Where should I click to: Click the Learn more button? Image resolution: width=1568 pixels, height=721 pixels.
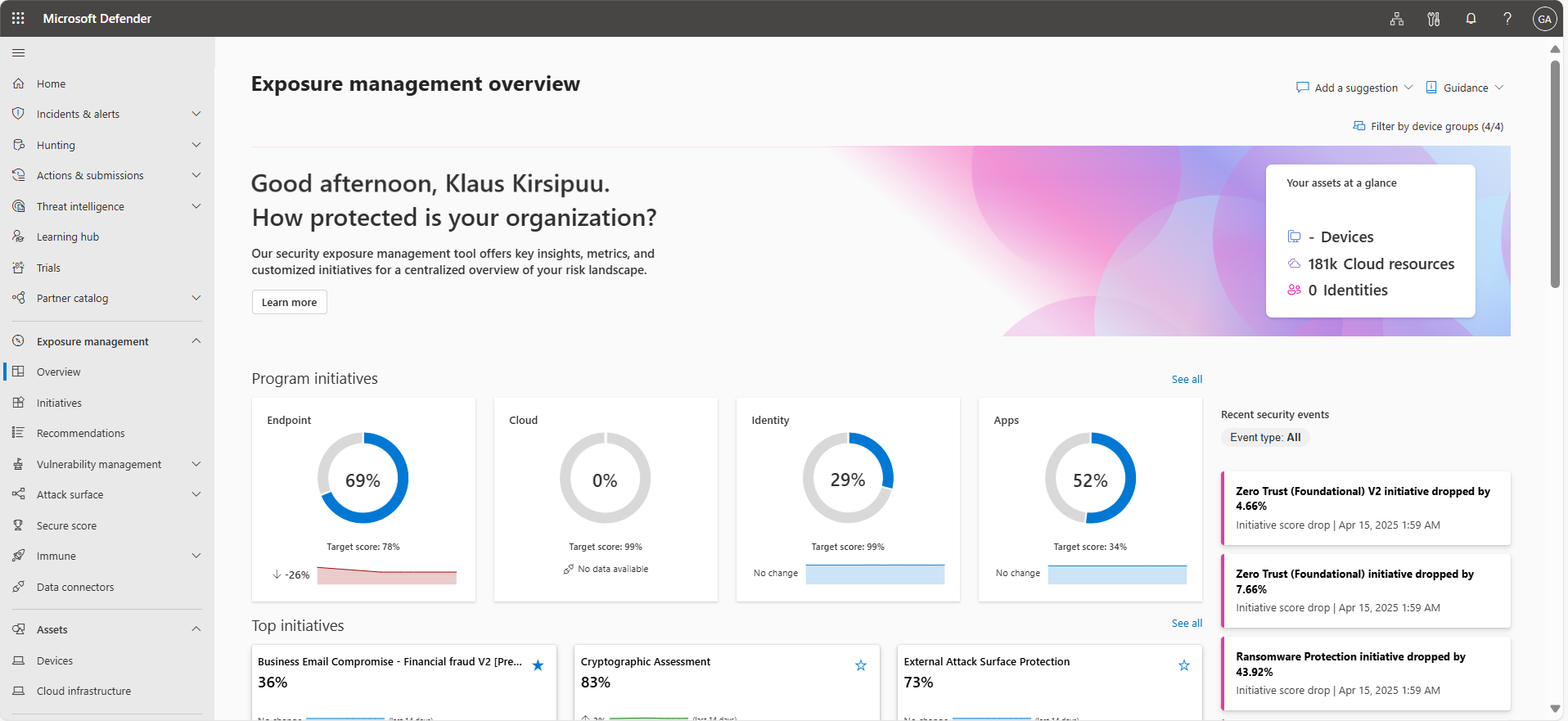click(x=289, y=302)
